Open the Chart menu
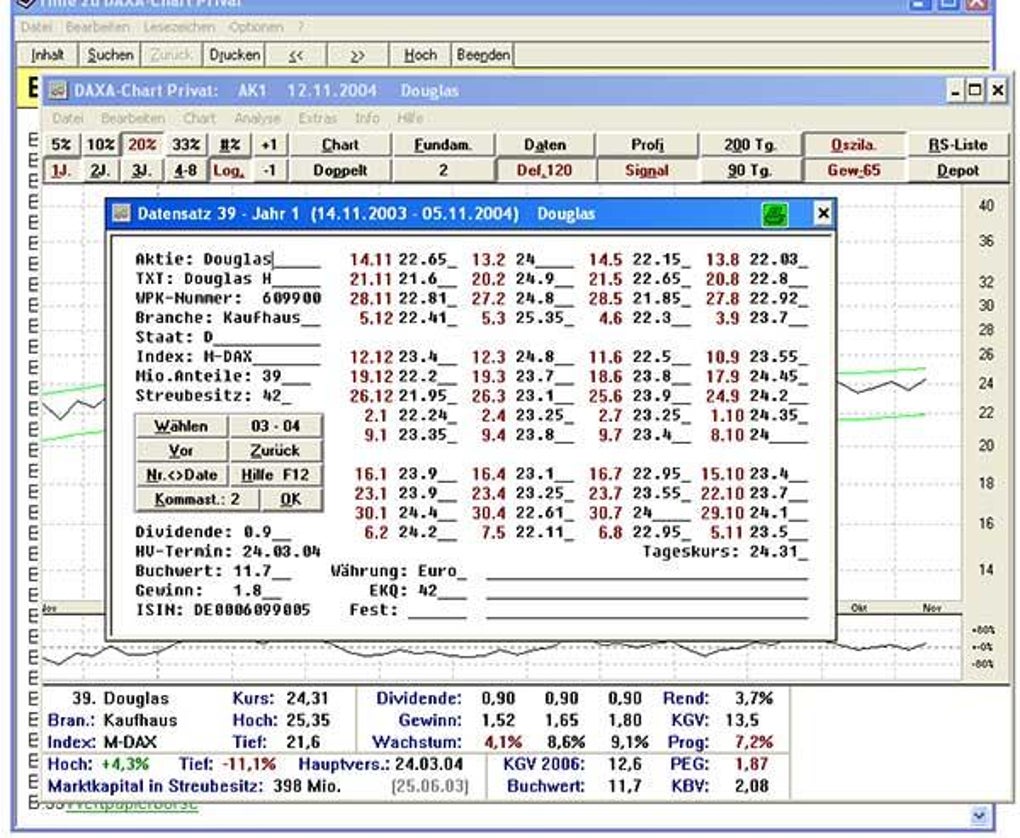 point(199,118)
